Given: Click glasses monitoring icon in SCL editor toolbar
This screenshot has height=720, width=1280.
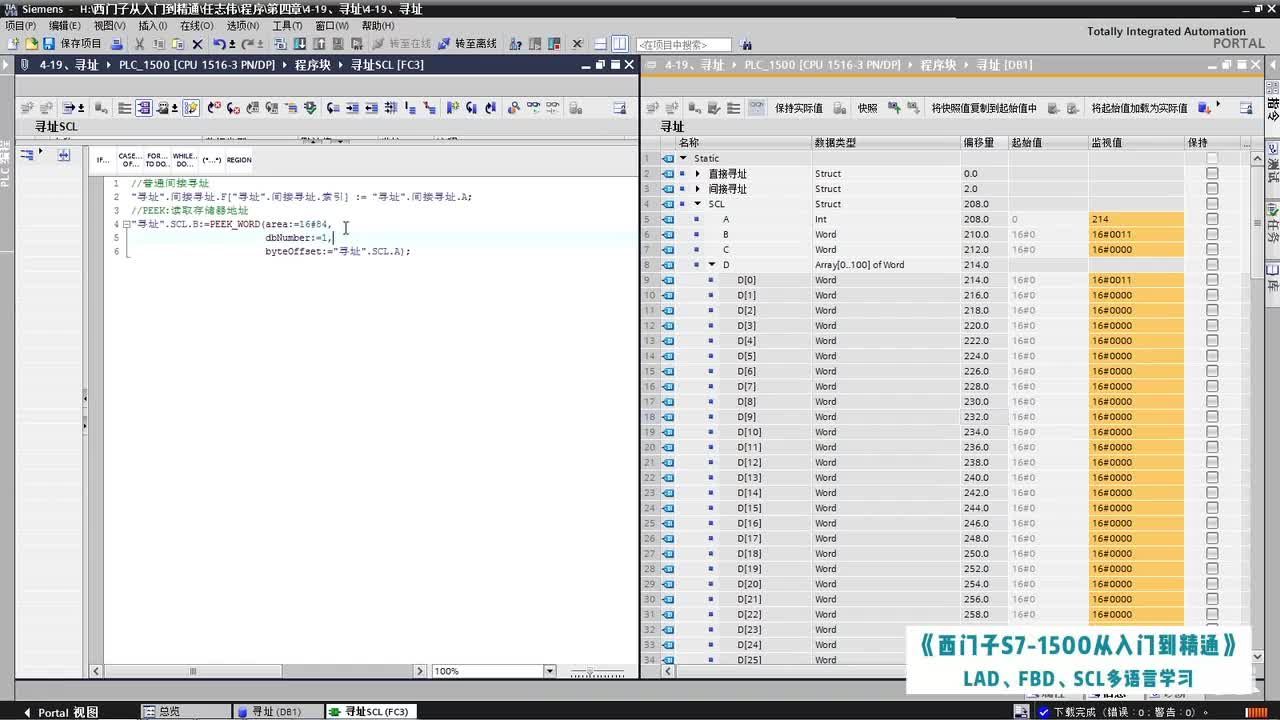Looking at the screenshot, I should coord(534,108).
